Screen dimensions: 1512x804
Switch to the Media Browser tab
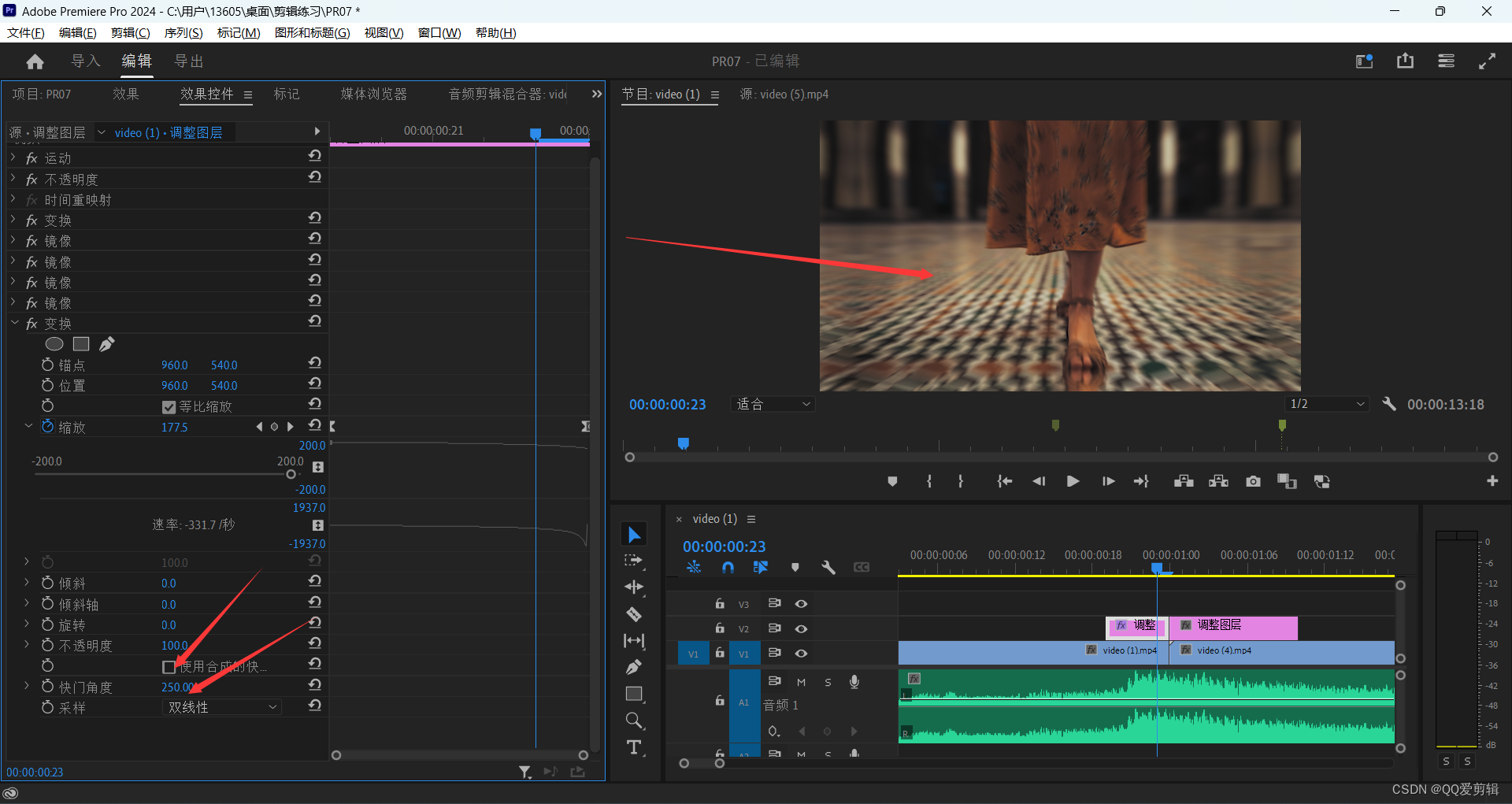(373, 94)
